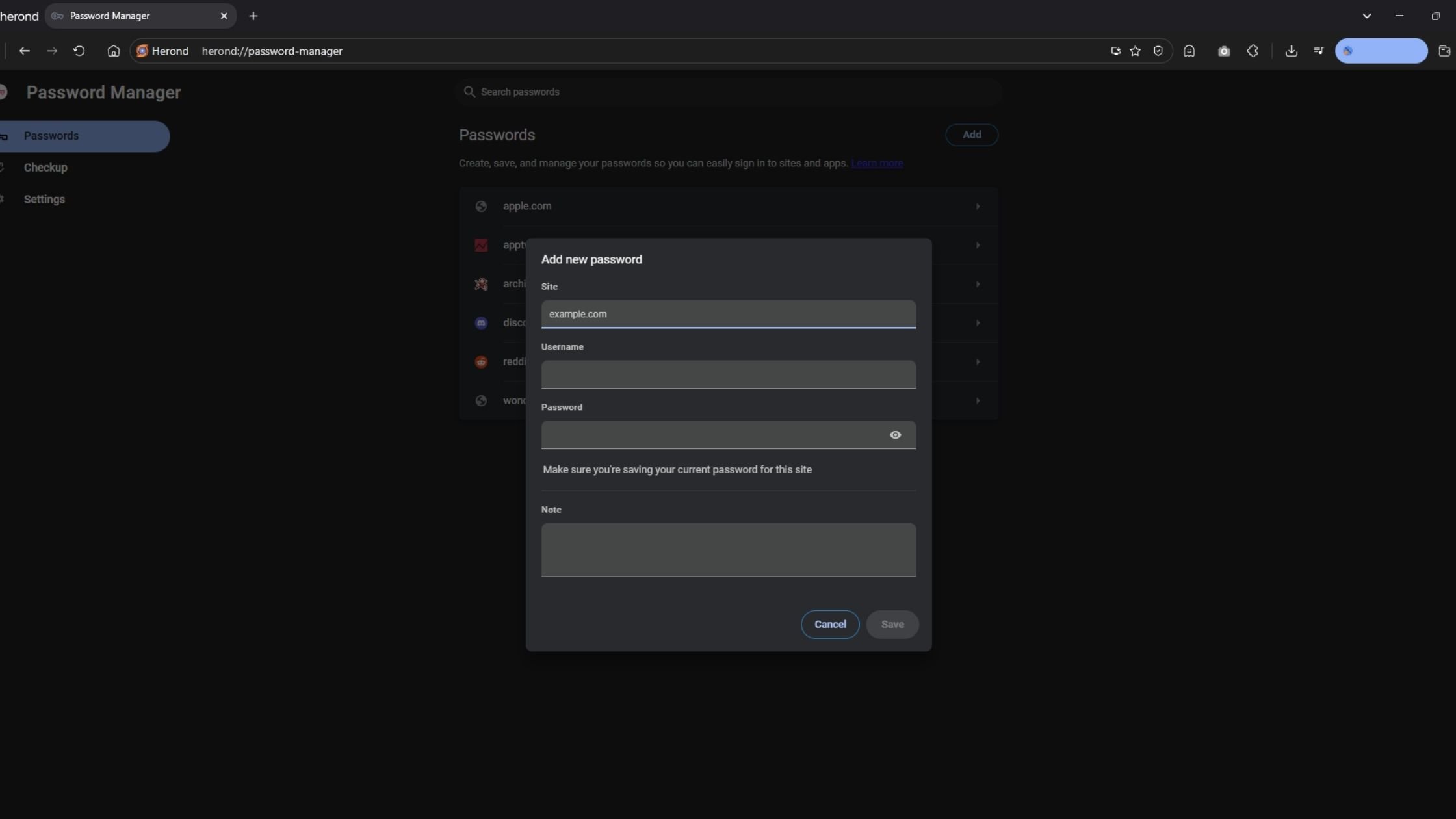Click the discord.com site favicon

point(481,323)
